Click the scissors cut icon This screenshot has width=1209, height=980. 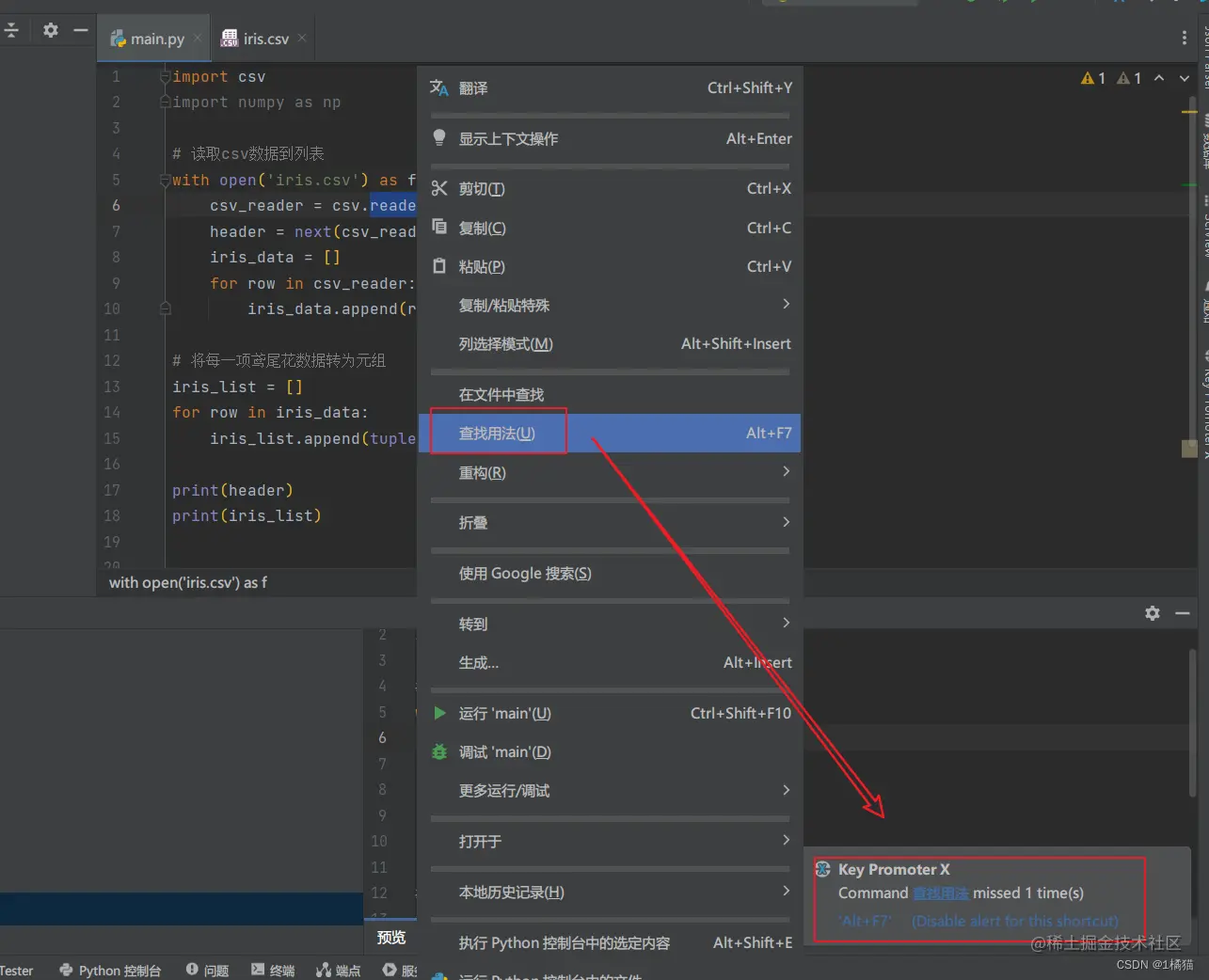(x=438, y=188)
